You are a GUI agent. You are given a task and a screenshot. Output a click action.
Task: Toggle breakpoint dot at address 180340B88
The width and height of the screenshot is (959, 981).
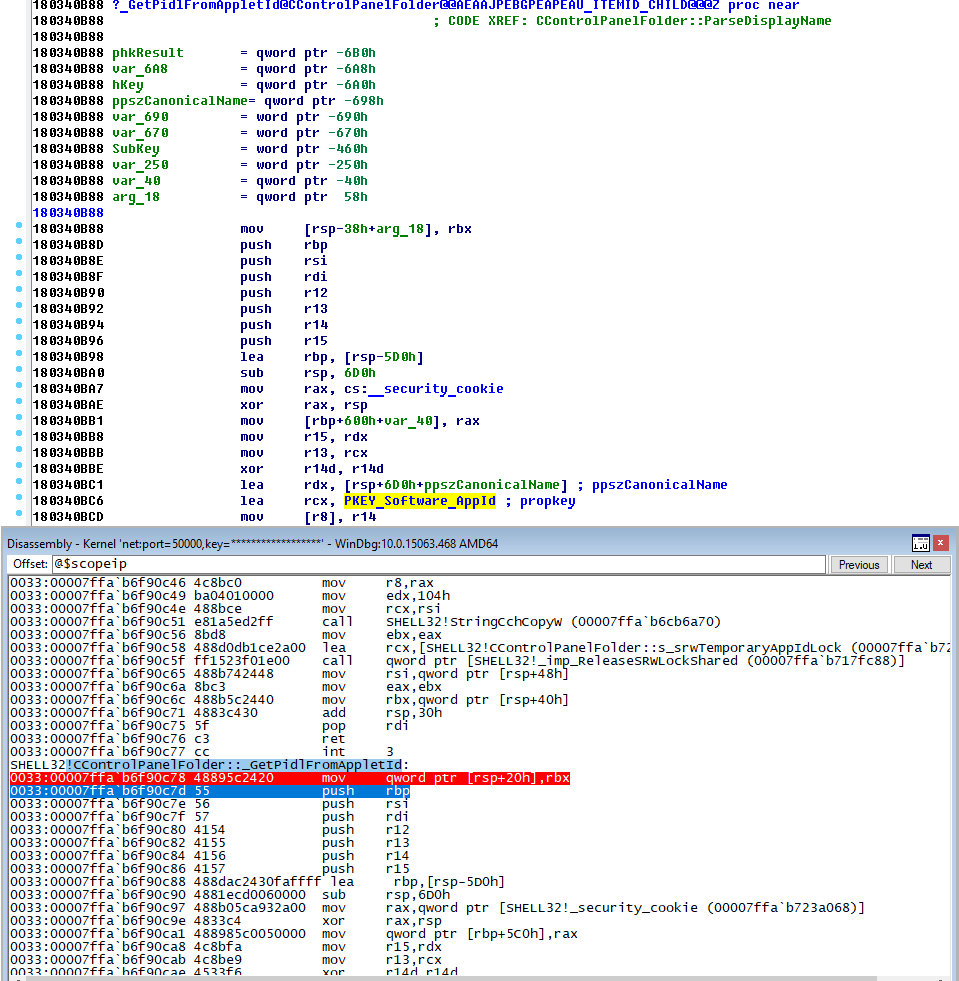coord(19,228)
